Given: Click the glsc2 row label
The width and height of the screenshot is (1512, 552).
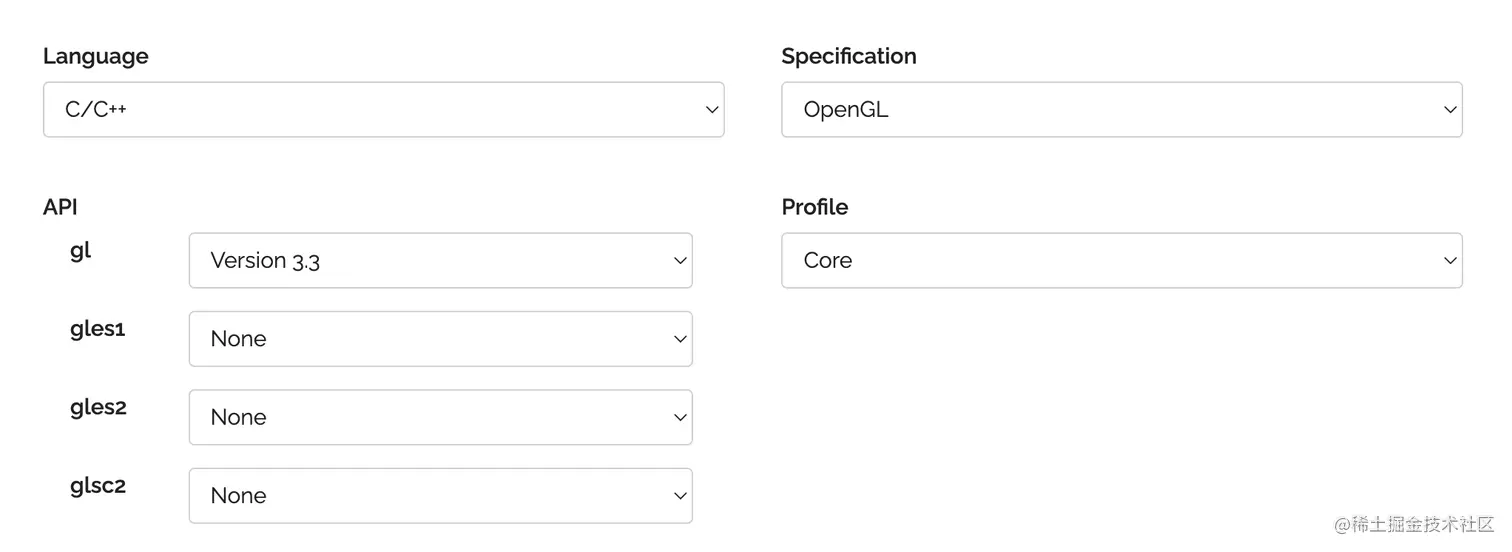Looking at the screenshot, I should click(98, 486).
